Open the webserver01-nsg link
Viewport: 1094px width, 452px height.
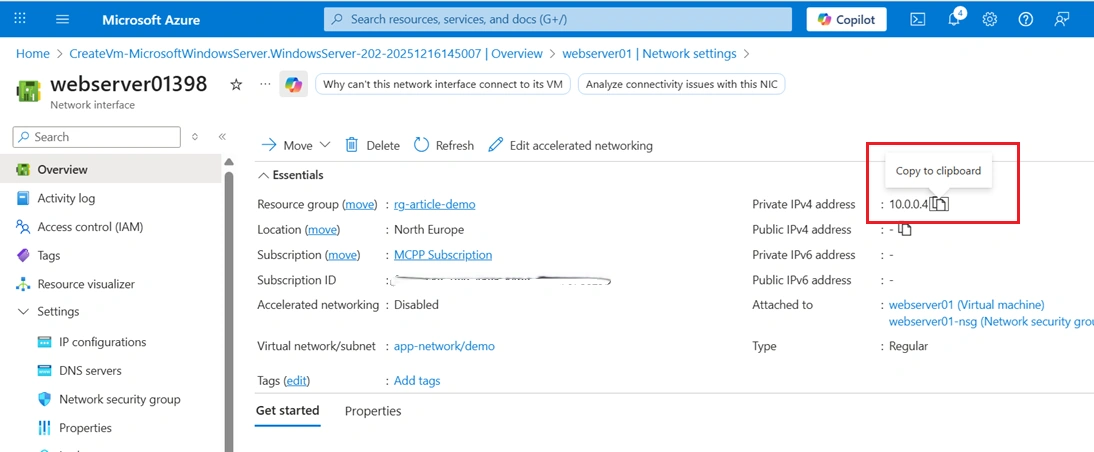(991, 322)
